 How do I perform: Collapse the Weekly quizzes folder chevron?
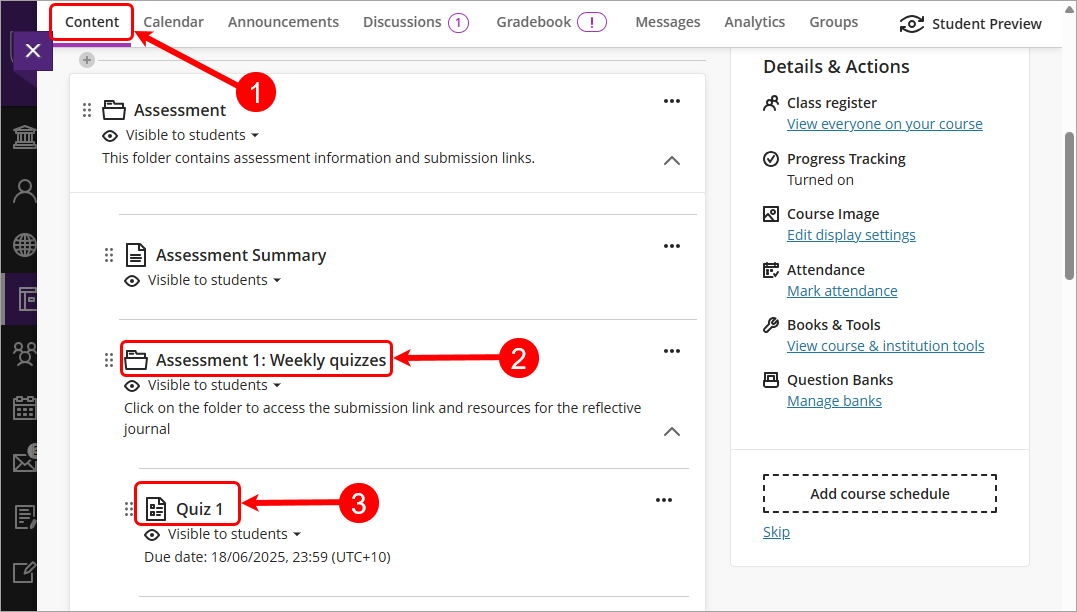coord(672,432)
